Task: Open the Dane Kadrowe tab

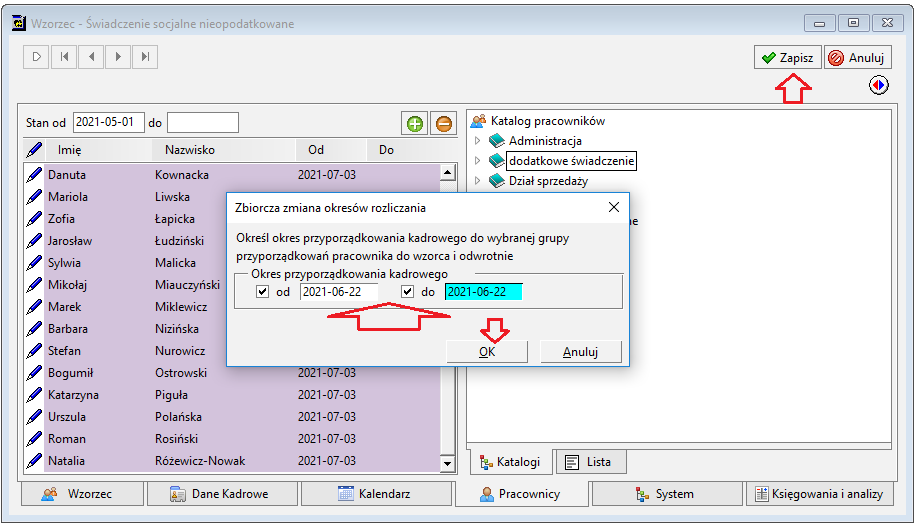Action: tap(222, 494)
